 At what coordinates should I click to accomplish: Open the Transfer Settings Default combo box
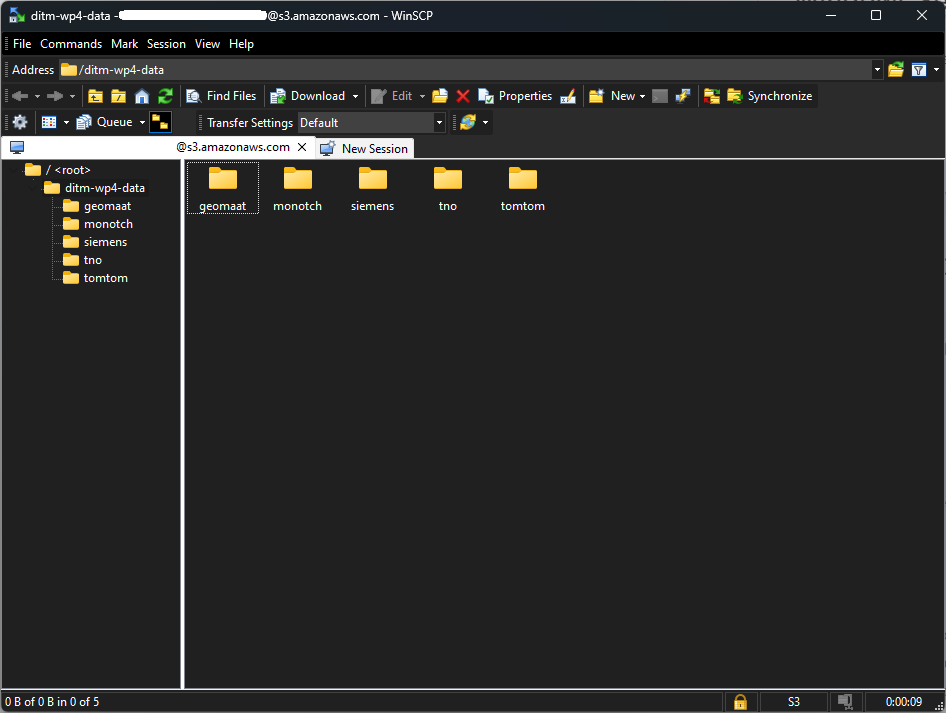372,123
